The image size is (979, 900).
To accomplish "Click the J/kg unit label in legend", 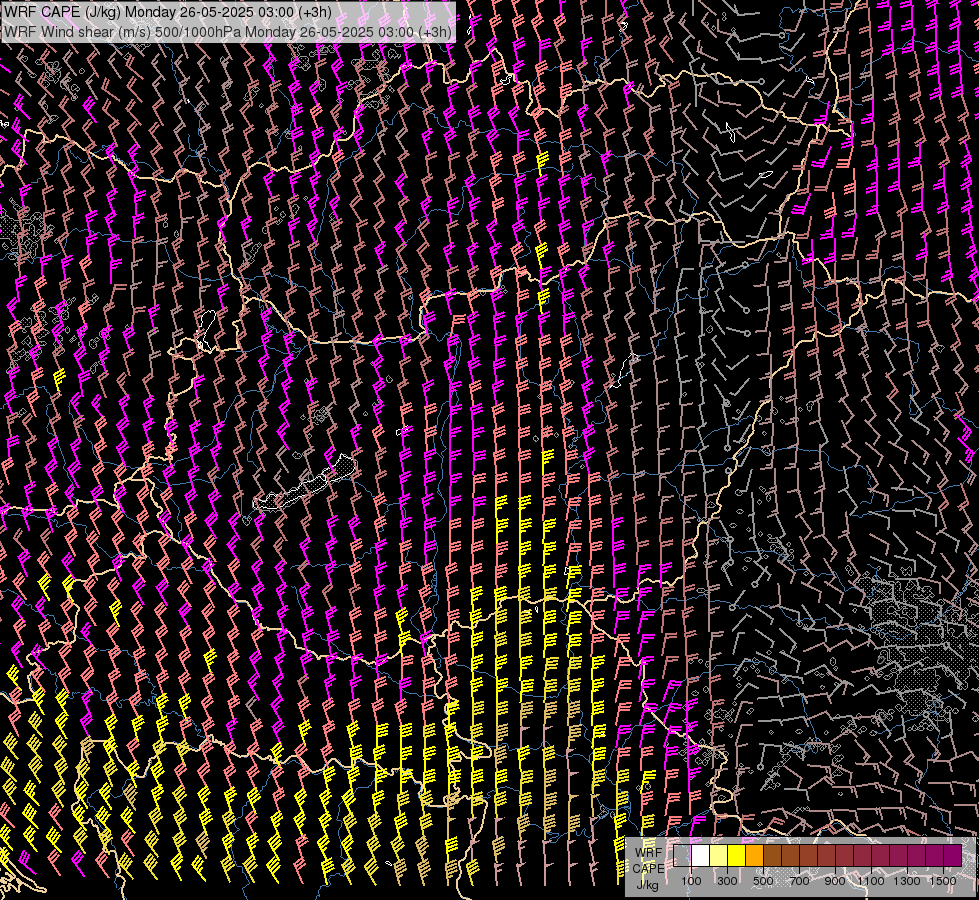I will tap(647, 886).
